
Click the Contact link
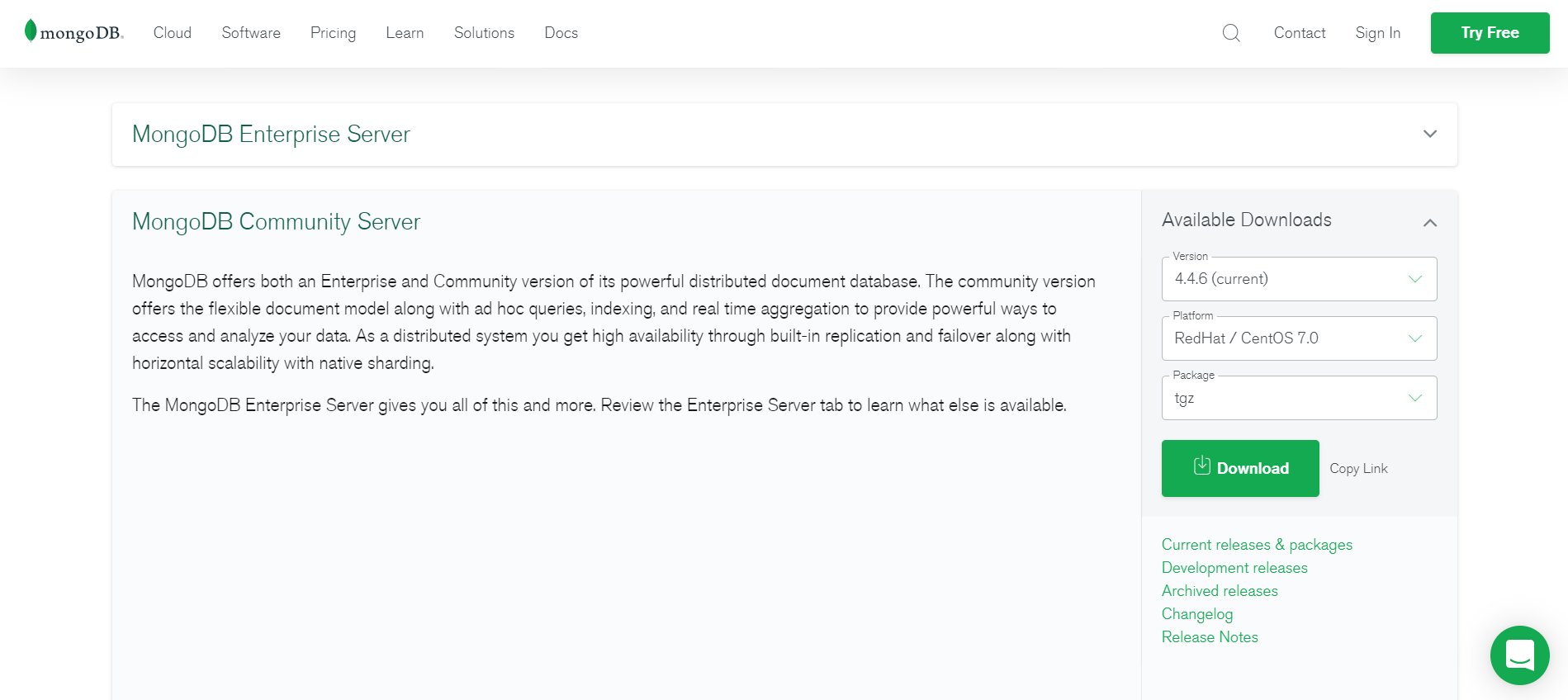click(x=1299, y=33)
